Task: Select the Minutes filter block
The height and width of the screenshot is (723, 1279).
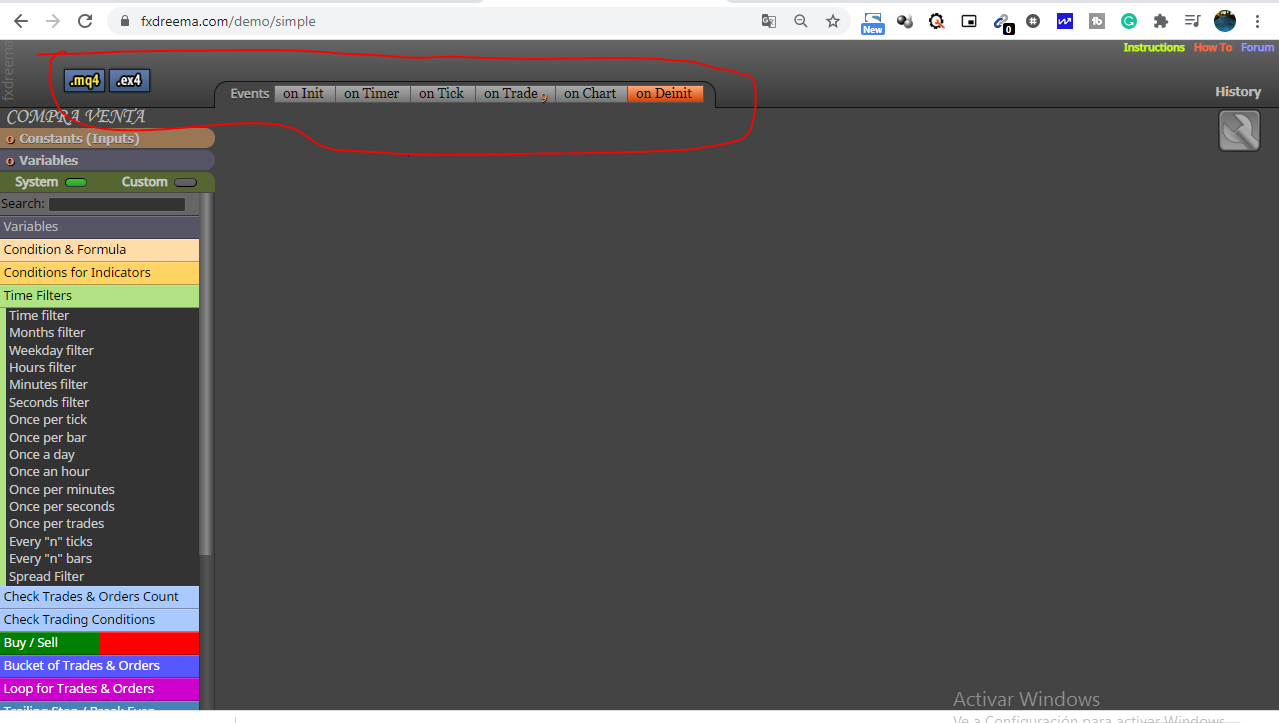Action: [48, 384]
